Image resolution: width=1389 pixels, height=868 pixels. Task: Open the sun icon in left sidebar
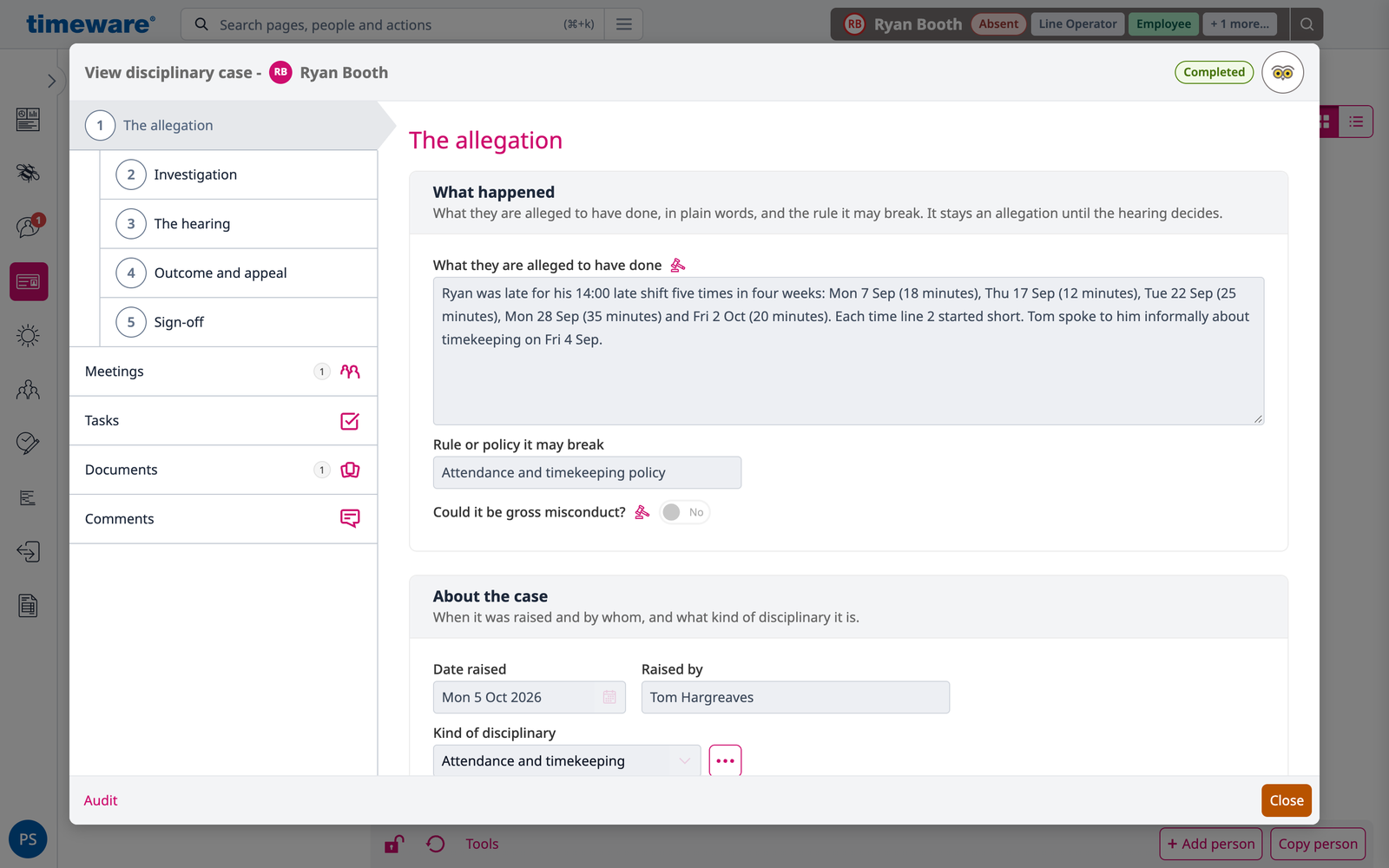28,335
